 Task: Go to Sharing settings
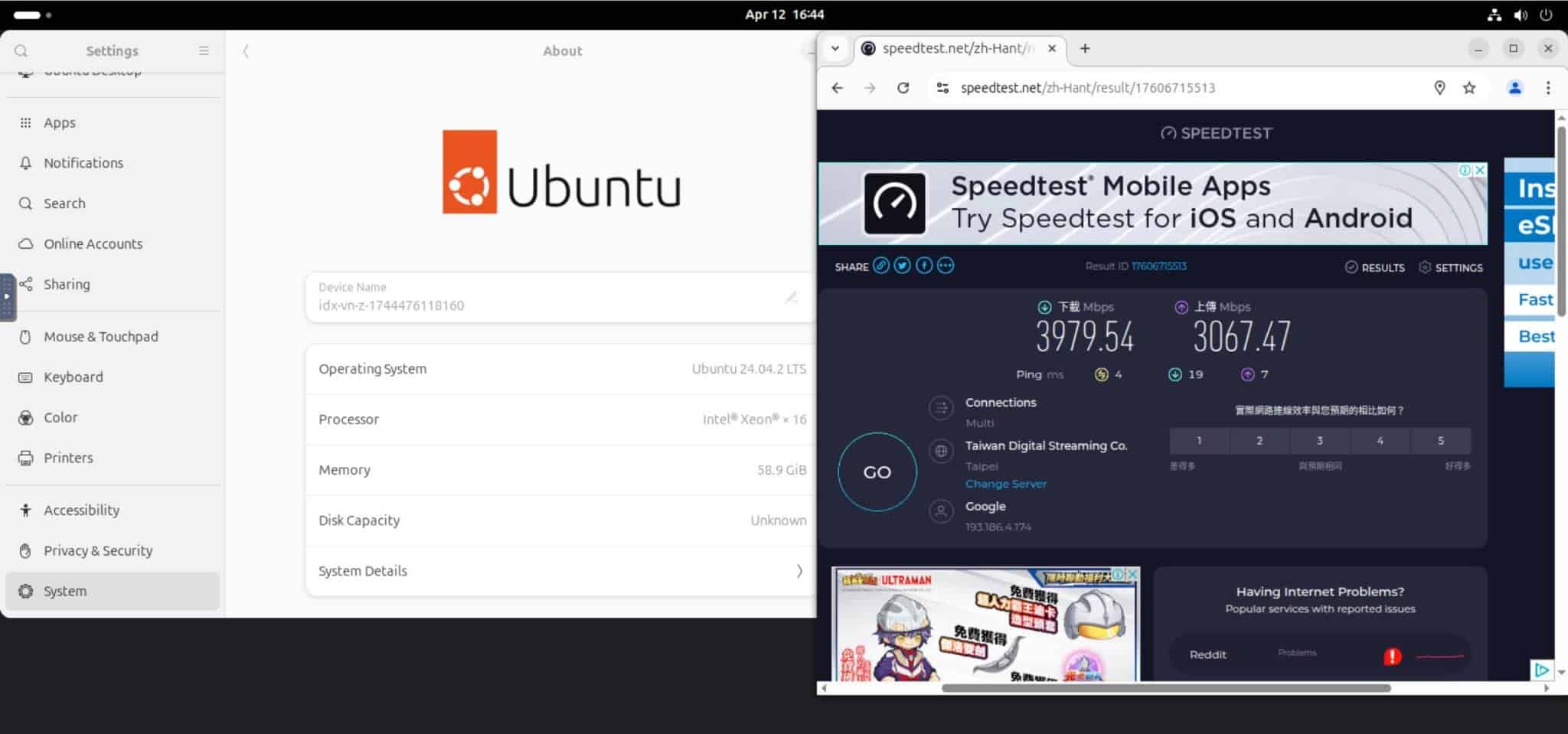point(113,284)
